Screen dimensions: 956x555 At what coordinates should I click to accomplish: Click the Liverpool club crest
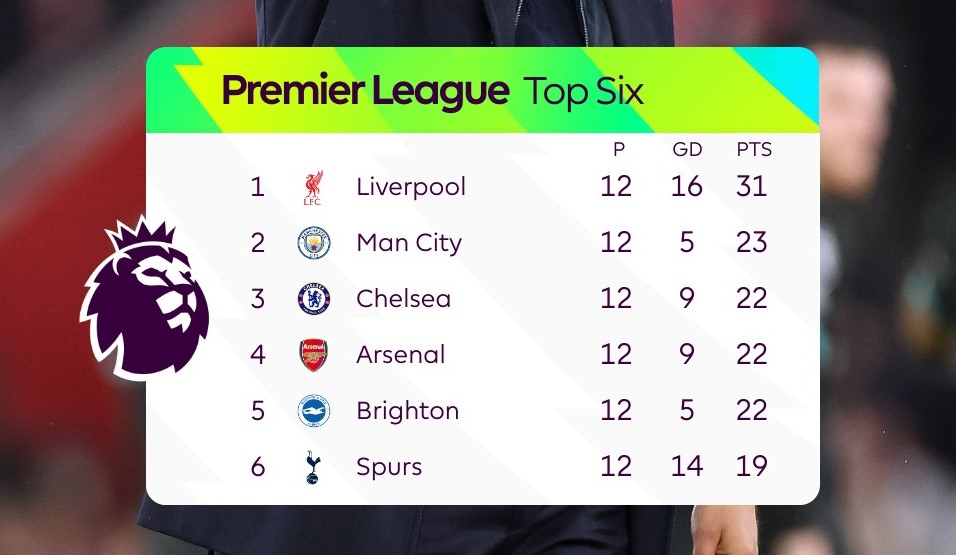313,188
